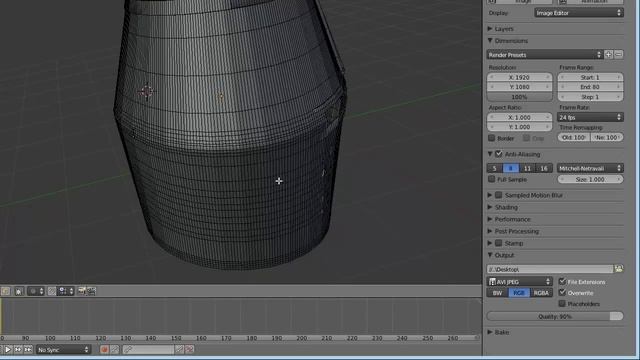Click the layers icon beside snap element selector
This screenshot has height=360, width=640.
[51, 291]
